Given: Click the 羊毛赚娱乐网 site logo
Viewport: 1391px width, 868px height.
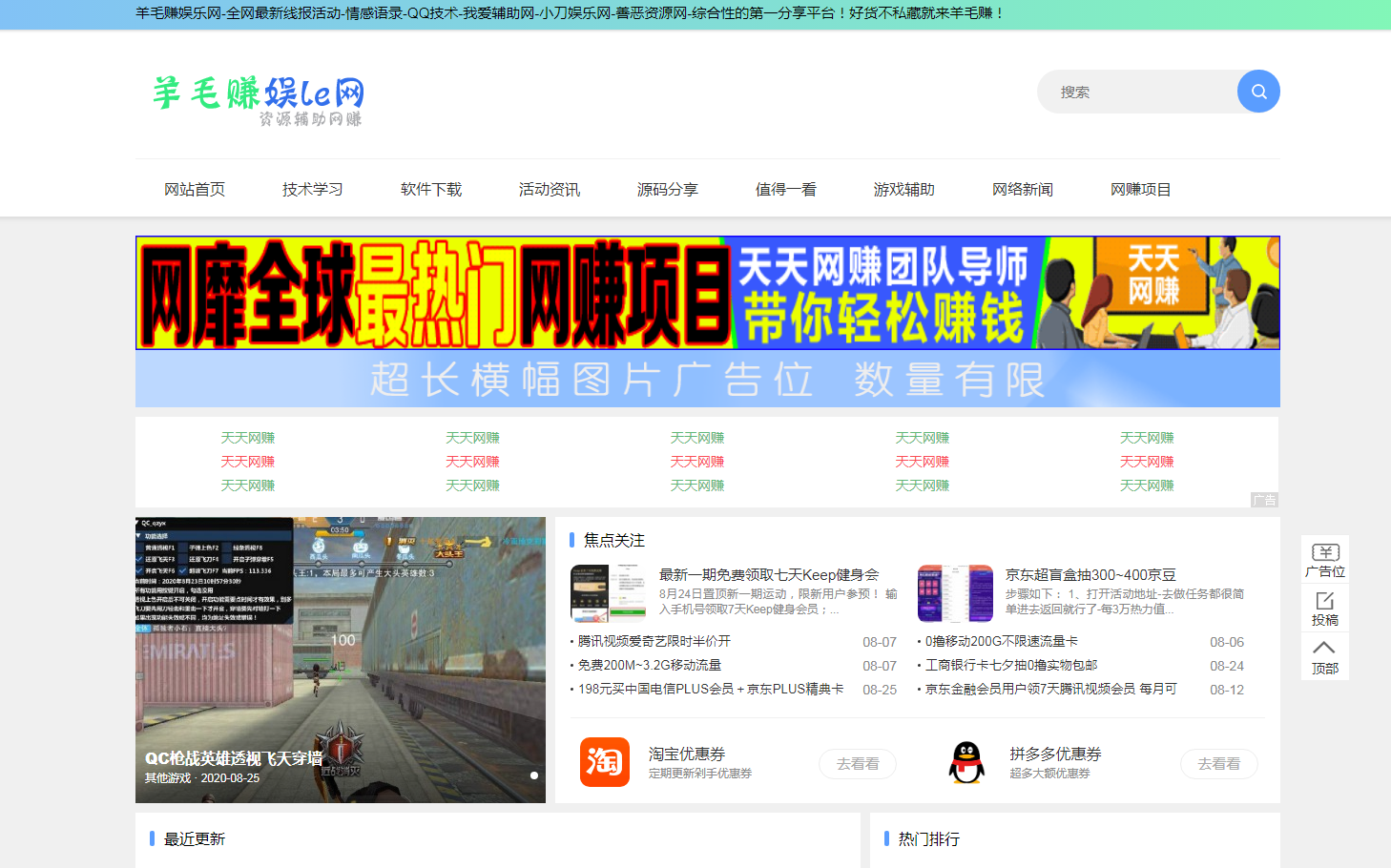Looking at the screenshot, I should coord(258,100).
